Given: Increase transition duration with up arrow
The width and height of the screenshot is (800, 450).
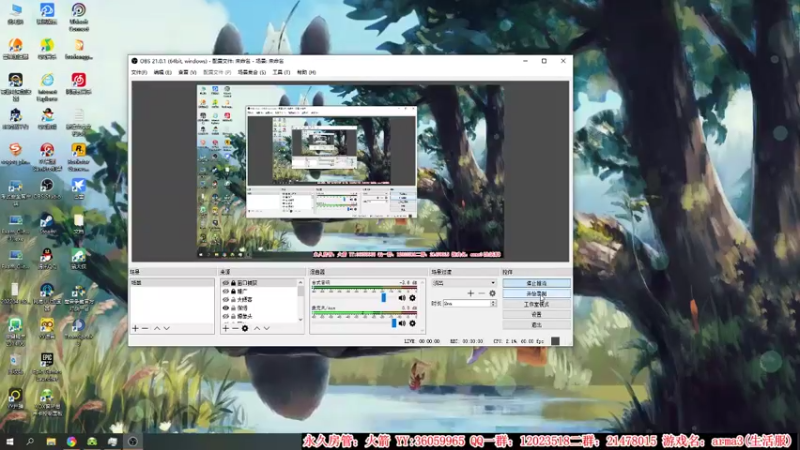Looking at the screenshot, I should (x=493, y=302).
